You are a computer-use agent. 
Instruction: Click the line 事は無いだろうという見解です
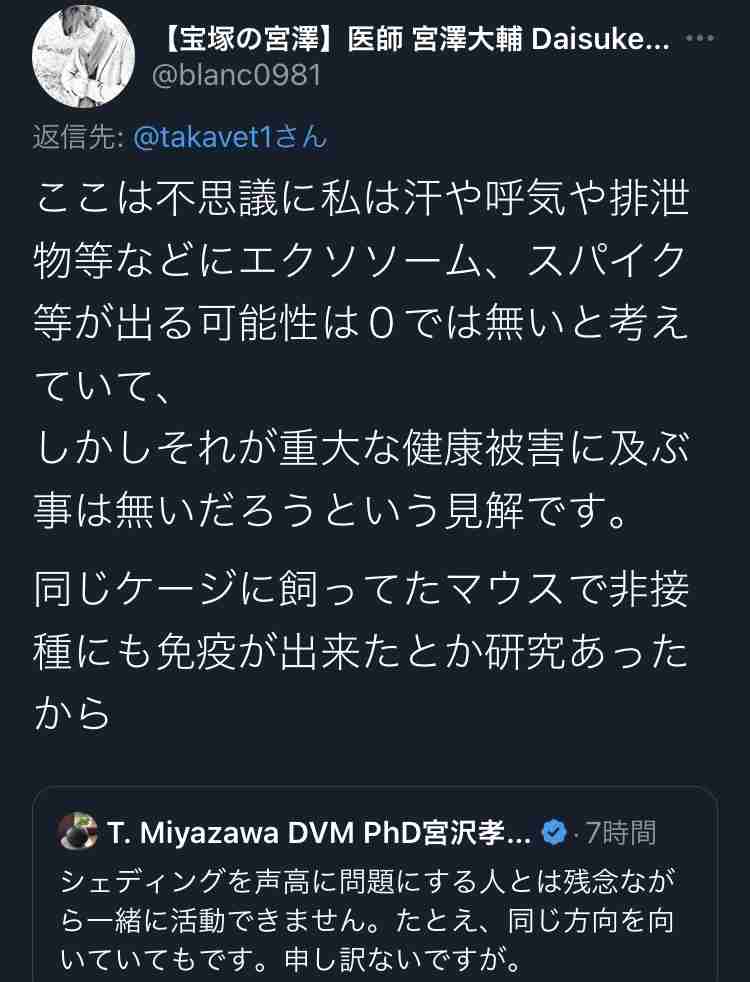coord(331,512)
